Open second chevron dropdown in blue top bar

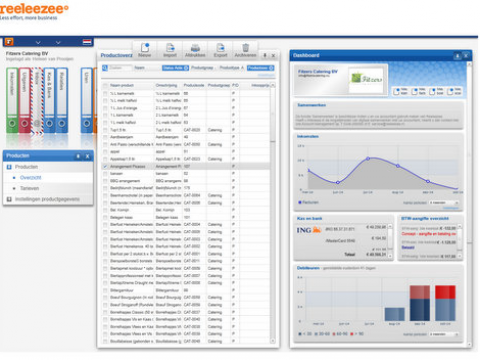[58, 43]
